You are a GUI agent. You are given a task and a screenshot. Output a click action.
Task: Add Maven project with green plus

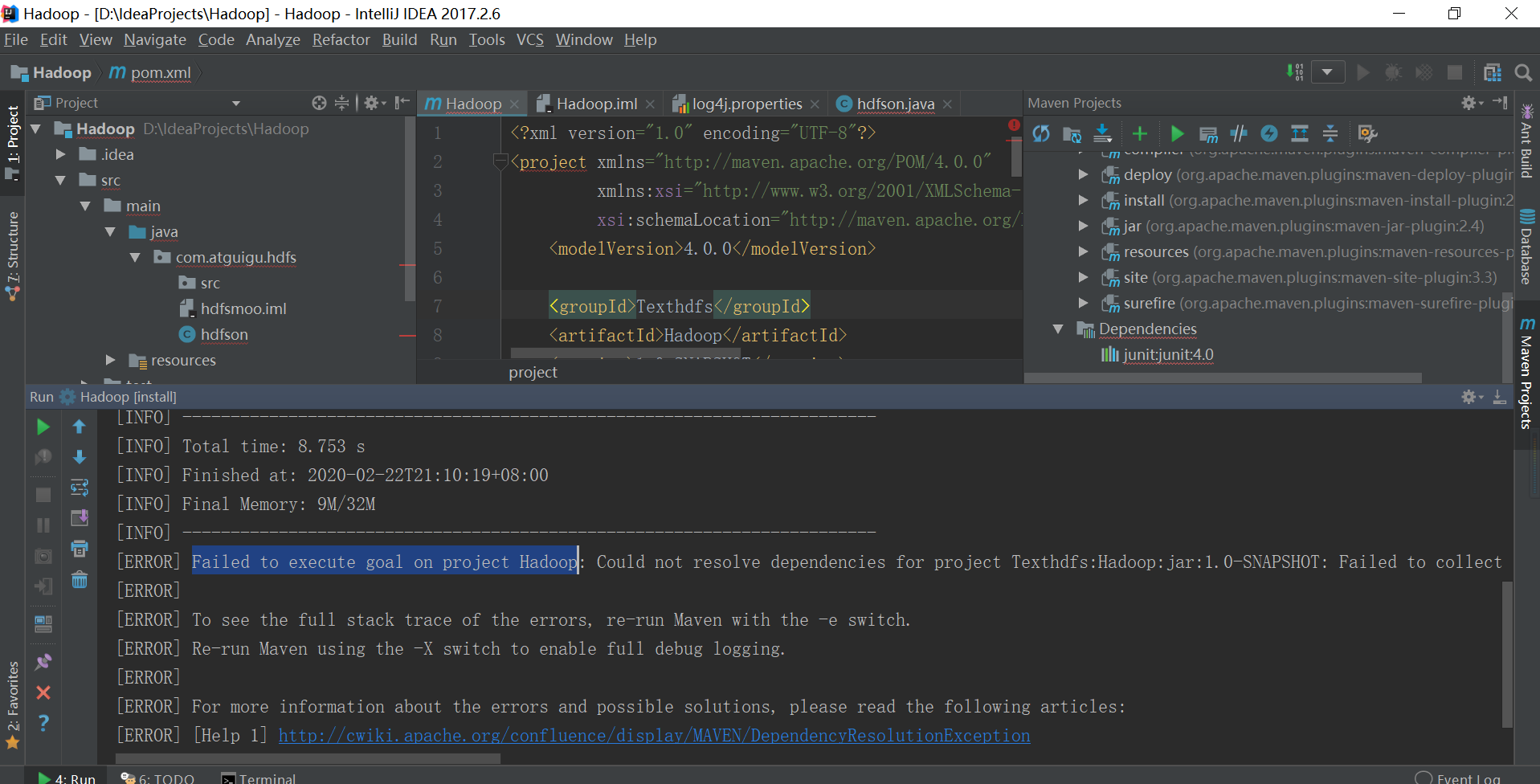coord(1139,133)
